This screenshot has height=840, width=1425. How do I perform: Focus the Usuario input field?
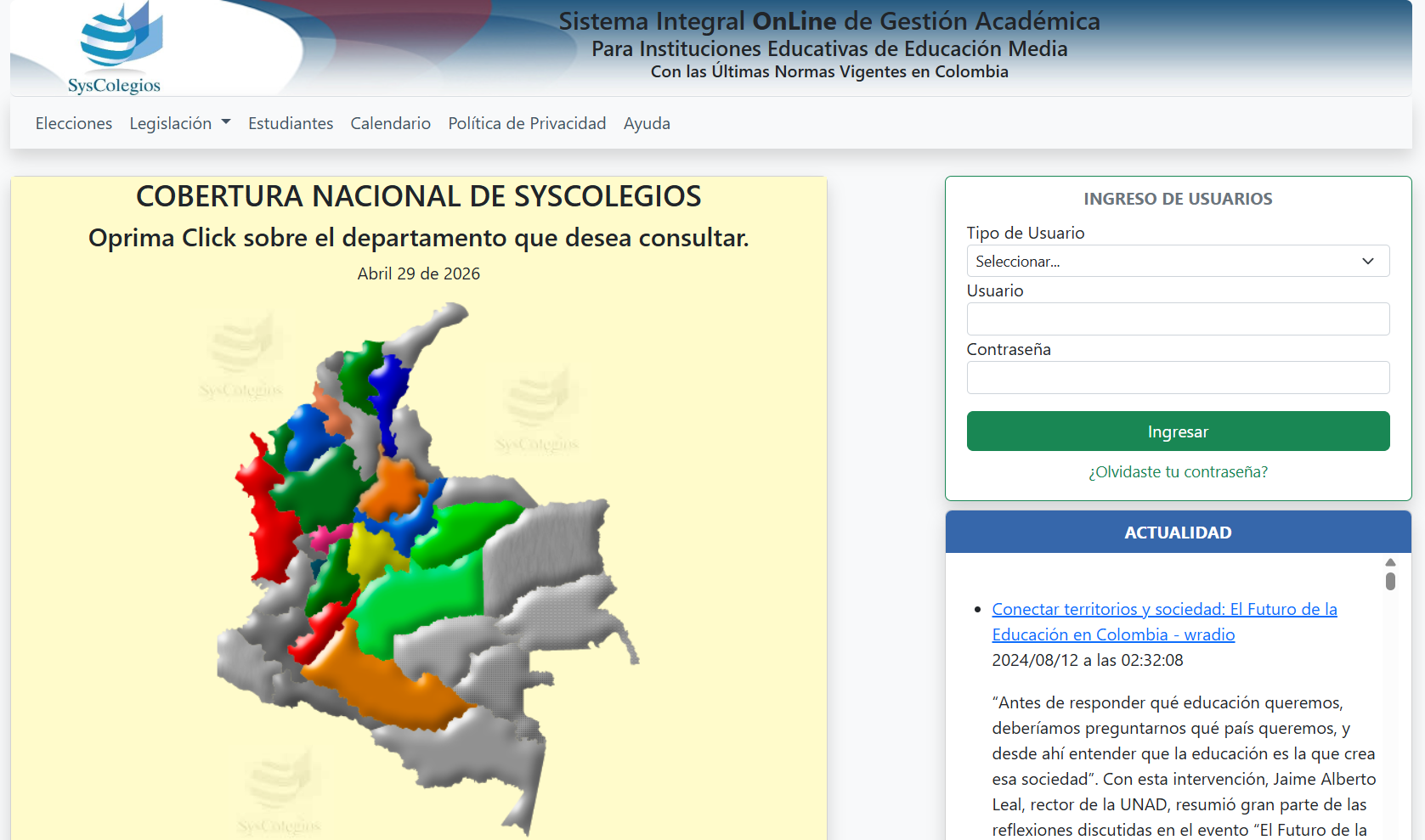(x=1178, y=319)
